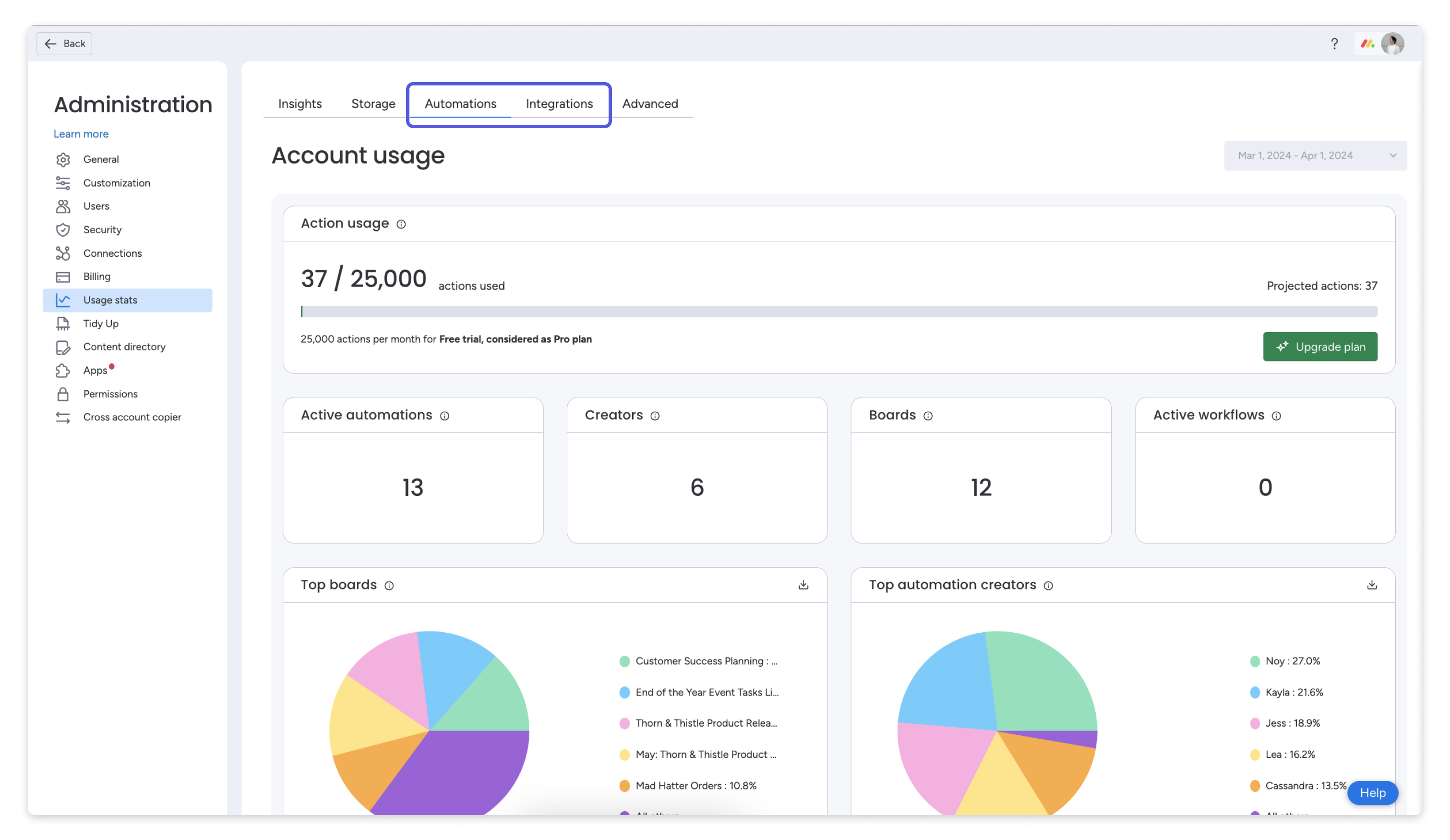Open the Content directory
The height and width of the screenshot is (840, 1450).
tap(124, 347)
